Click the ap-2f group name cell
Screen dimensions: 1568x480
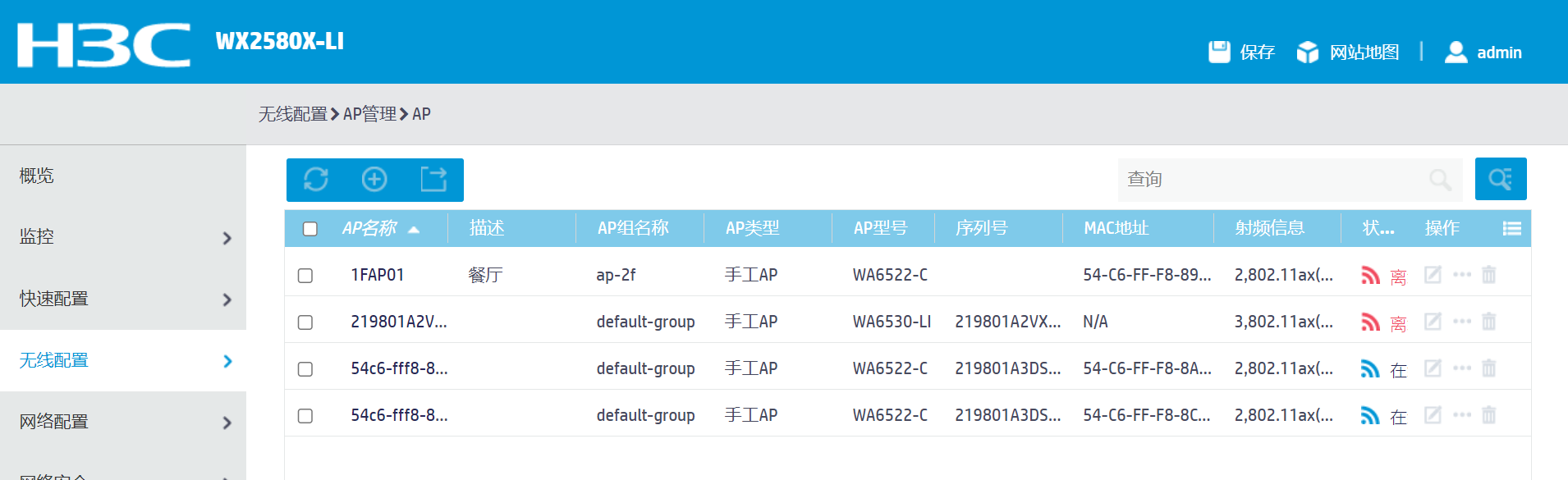(x=616, y=275)
